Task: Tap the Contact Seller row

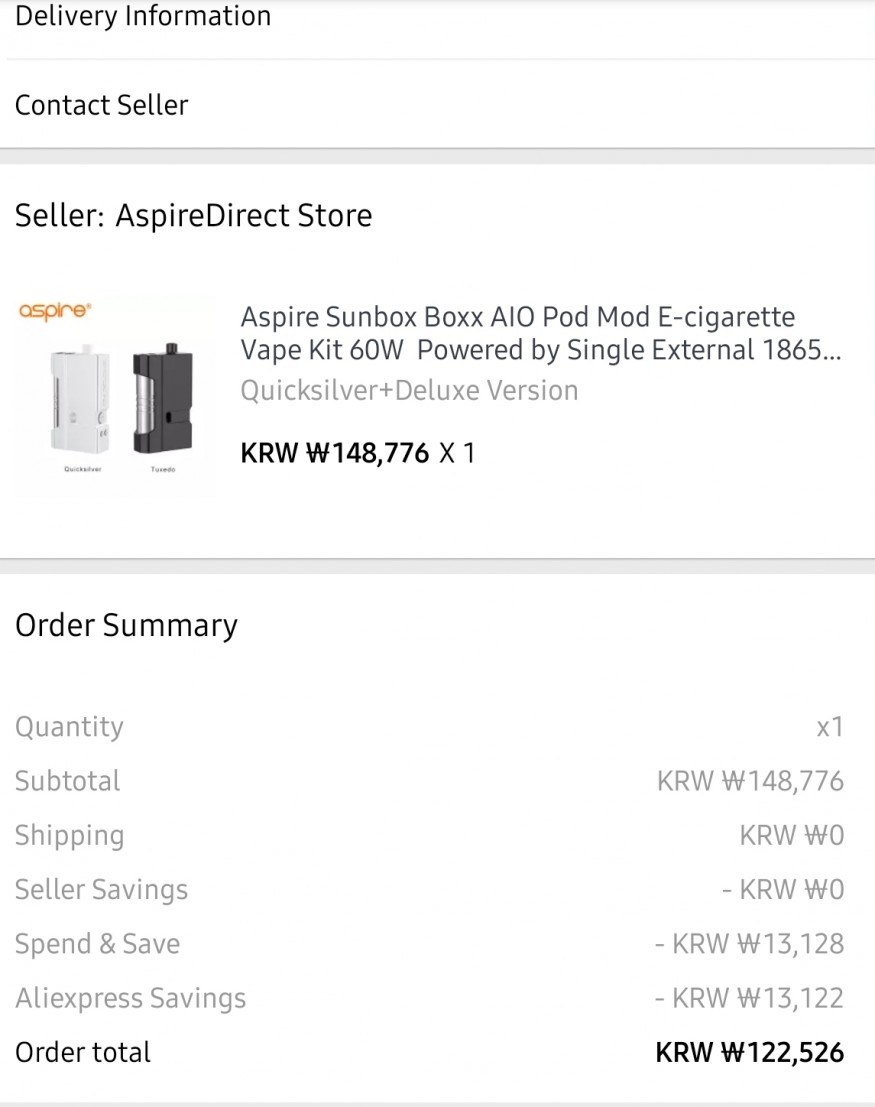Action: [x=102, y=105]
